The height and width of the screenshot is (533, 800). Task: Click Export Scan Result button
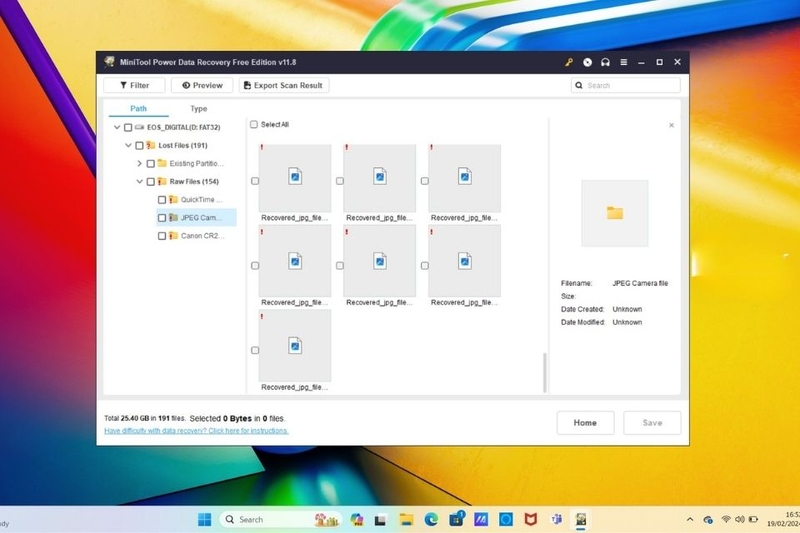pos(284,85)
